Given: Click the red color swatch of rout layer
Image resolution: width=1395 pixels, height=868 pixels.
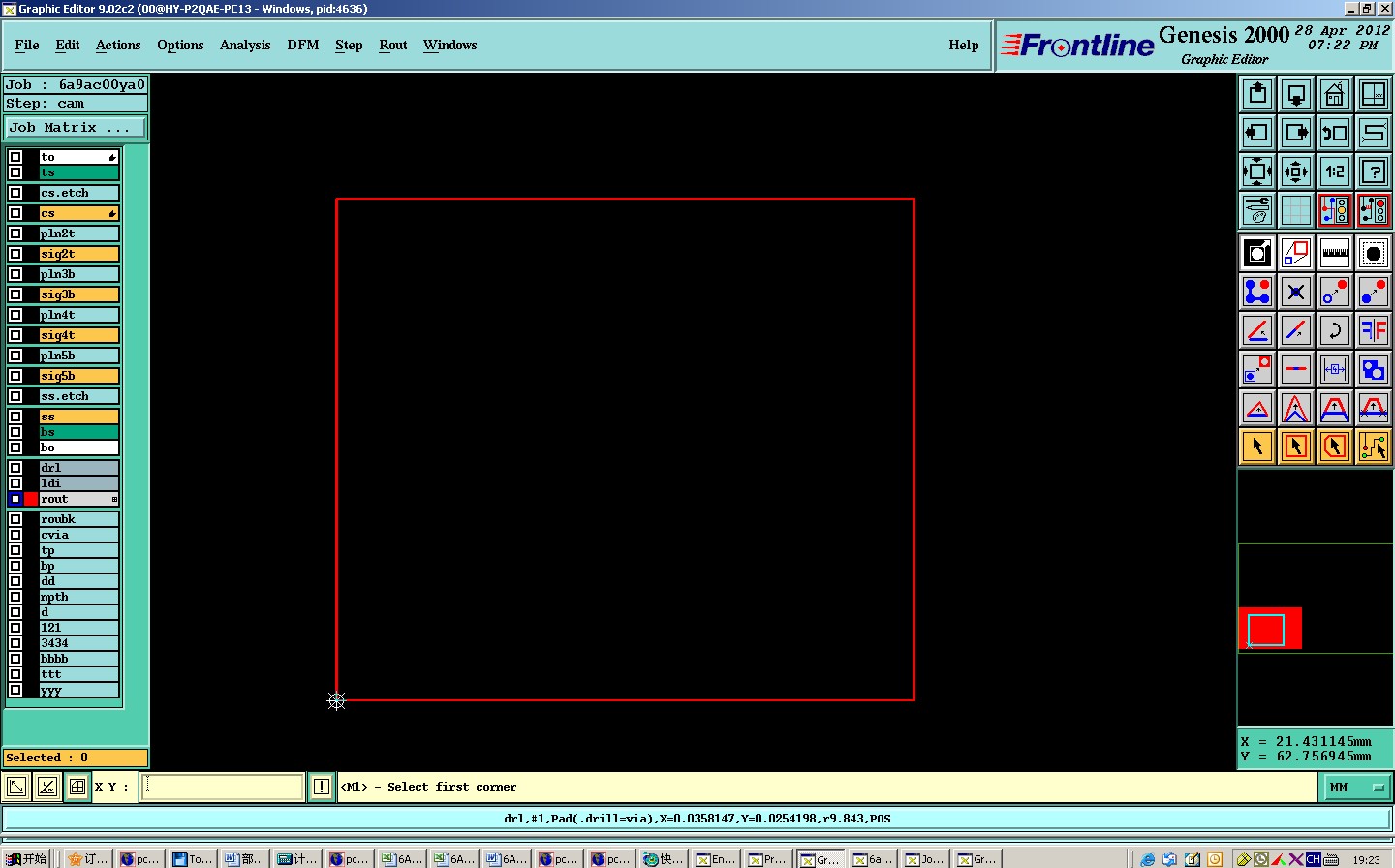Looking at the screenshot, I should pyautogui.click(x=31, y=499).
